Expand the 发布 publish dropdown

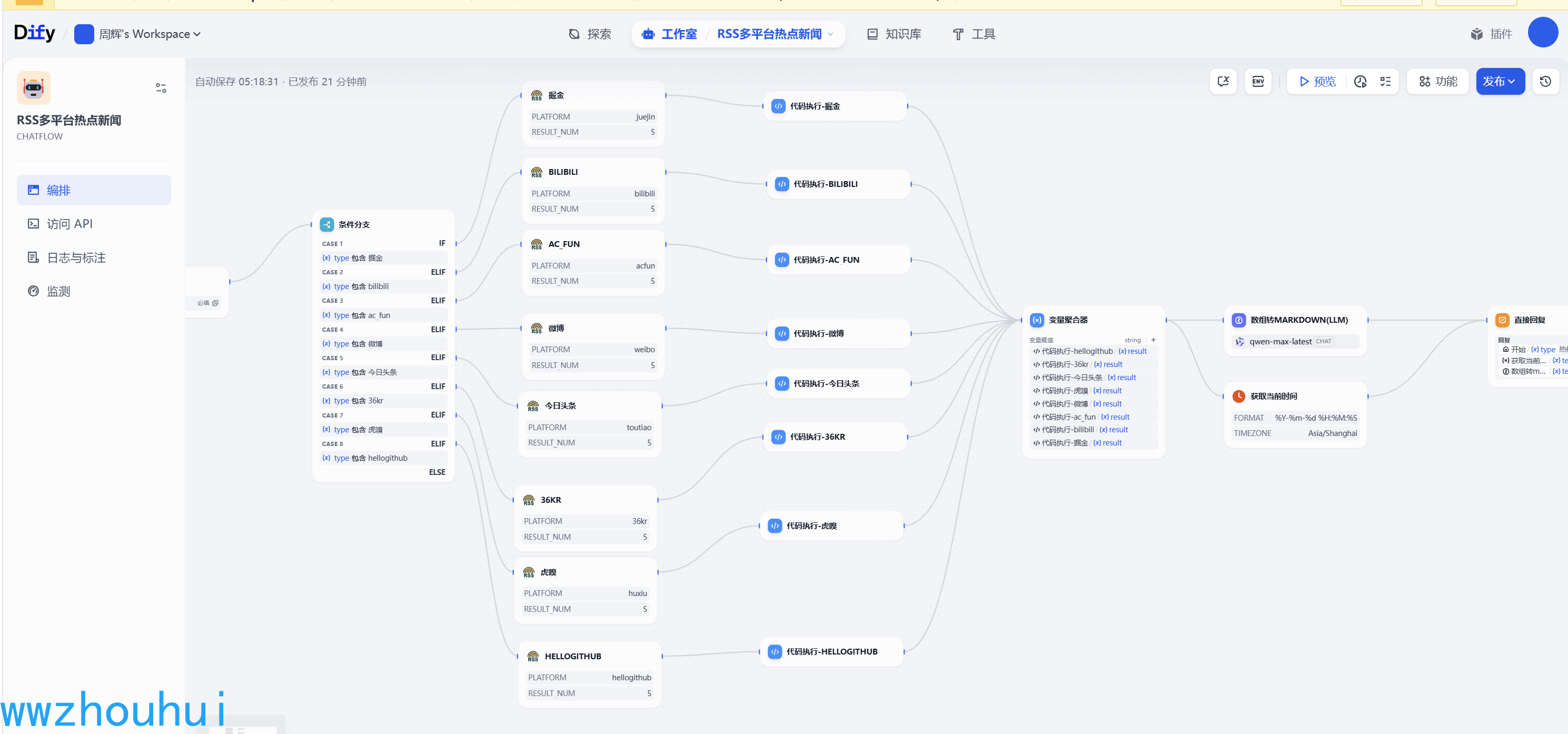(x=1500, y=82)
